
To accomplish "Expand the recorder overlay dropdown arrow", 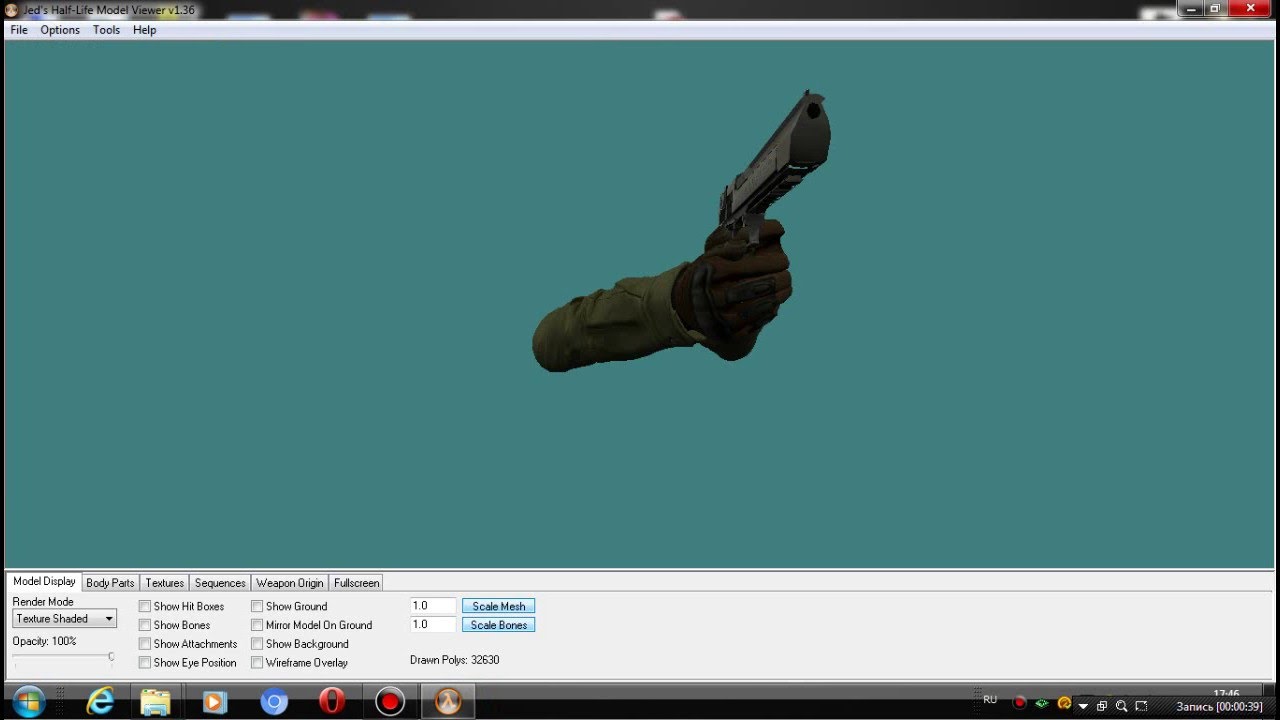I will tap(1083, 706).
